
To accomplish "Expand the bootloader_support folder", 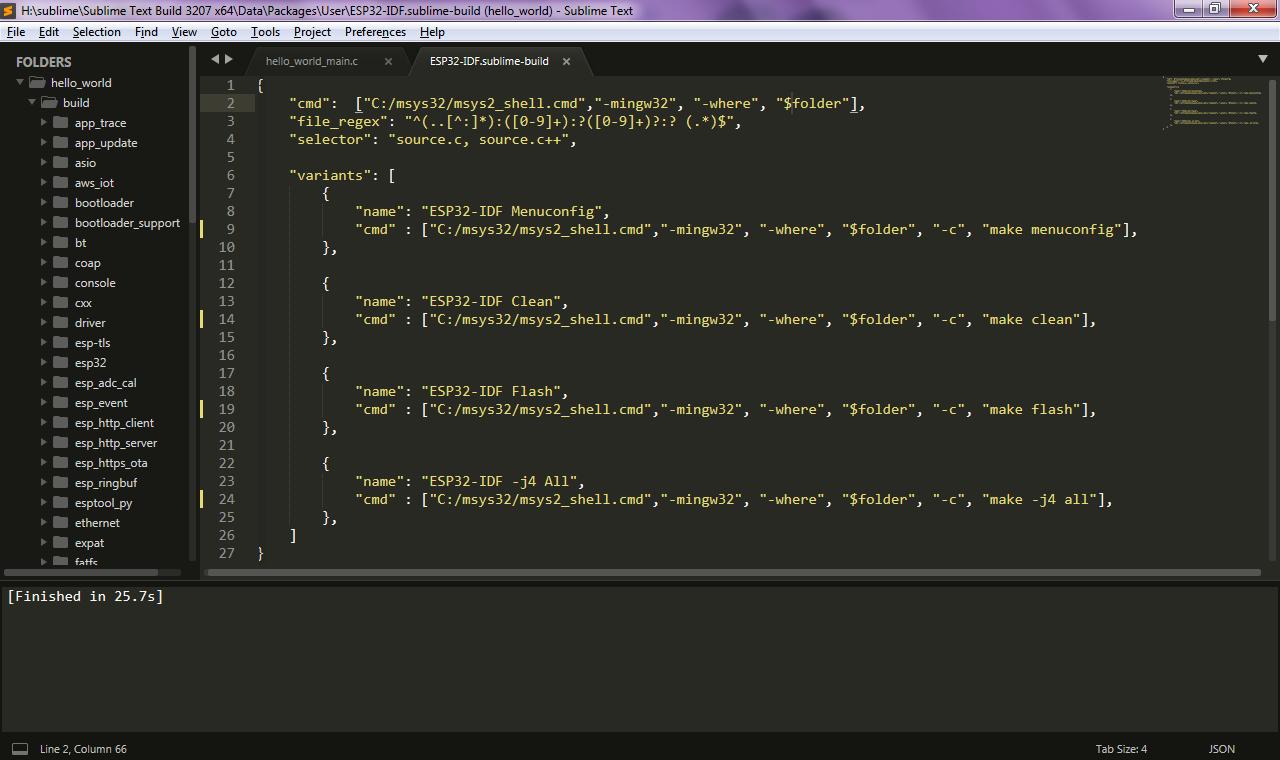I will [44, 223].
